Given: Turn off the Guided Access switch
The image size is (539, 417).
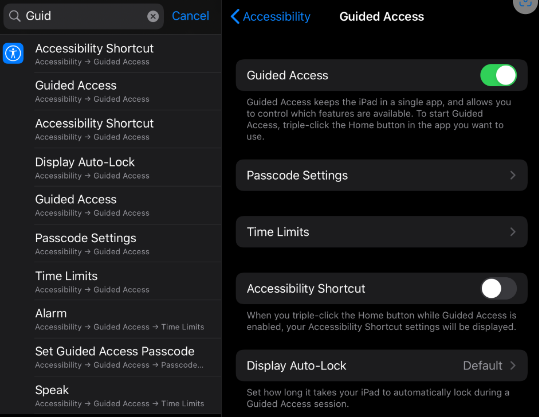Looking at the screenshot, I should point(498,75).
